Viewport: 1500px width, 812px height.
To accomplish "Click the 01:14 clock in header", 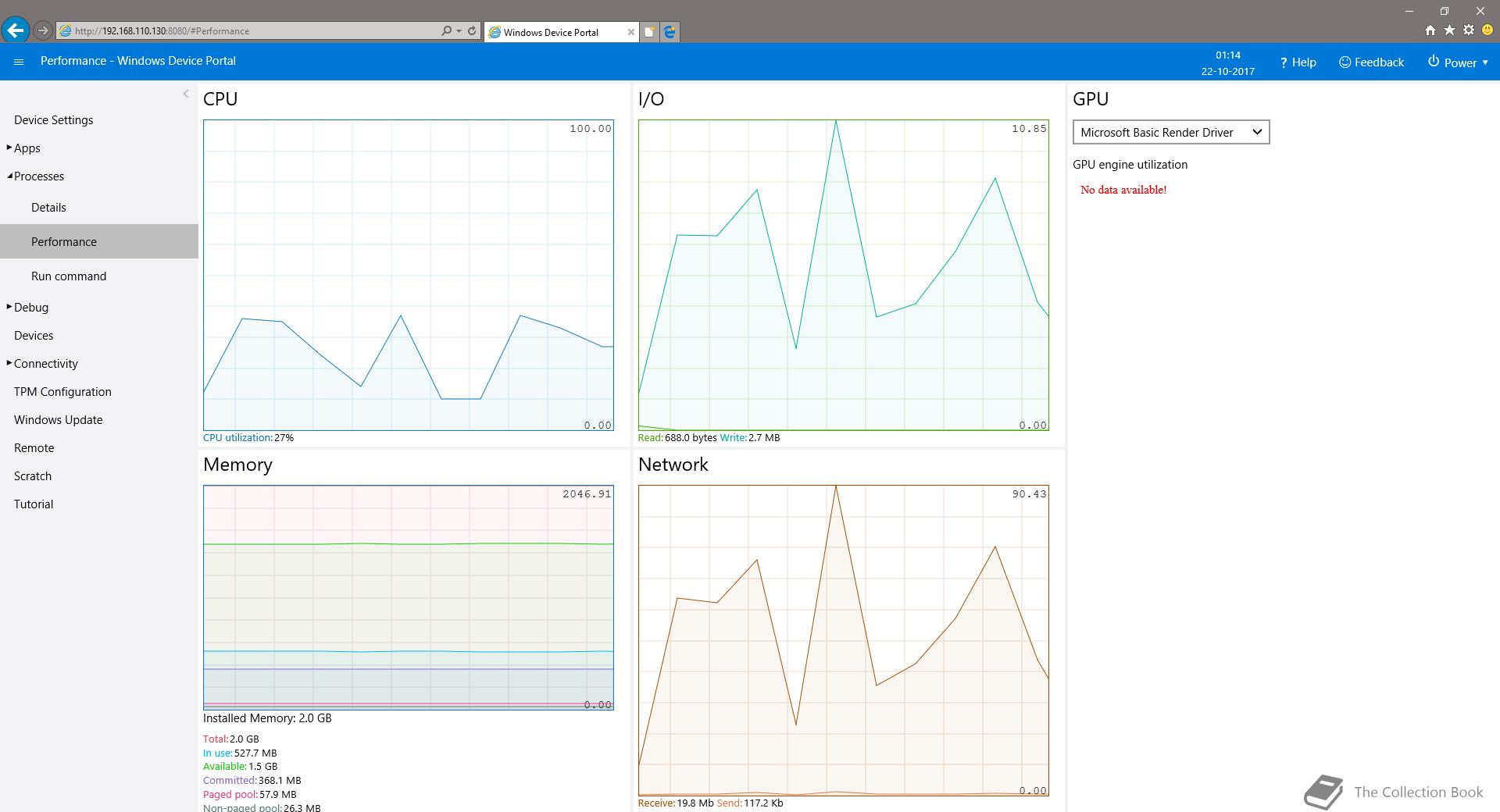I will tap(1227, 55).
